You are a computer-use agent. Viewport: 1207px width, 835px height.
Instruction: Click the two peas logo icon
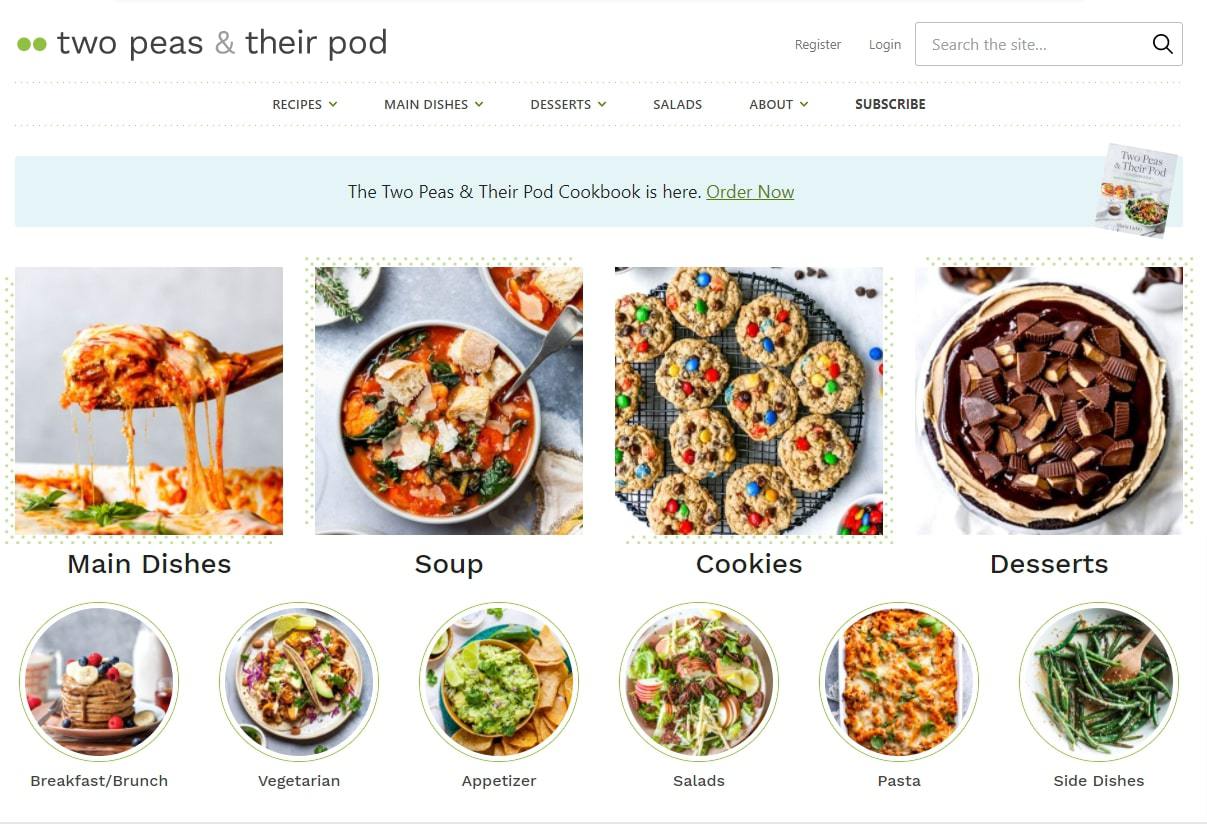pyautogui.click(x=31, y=44)
